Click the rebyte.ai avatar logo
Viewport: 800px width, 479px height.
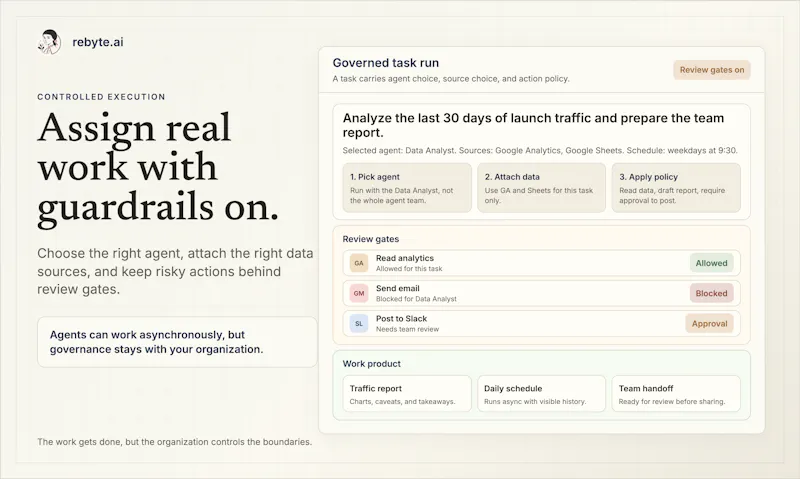tap(49, 42)
